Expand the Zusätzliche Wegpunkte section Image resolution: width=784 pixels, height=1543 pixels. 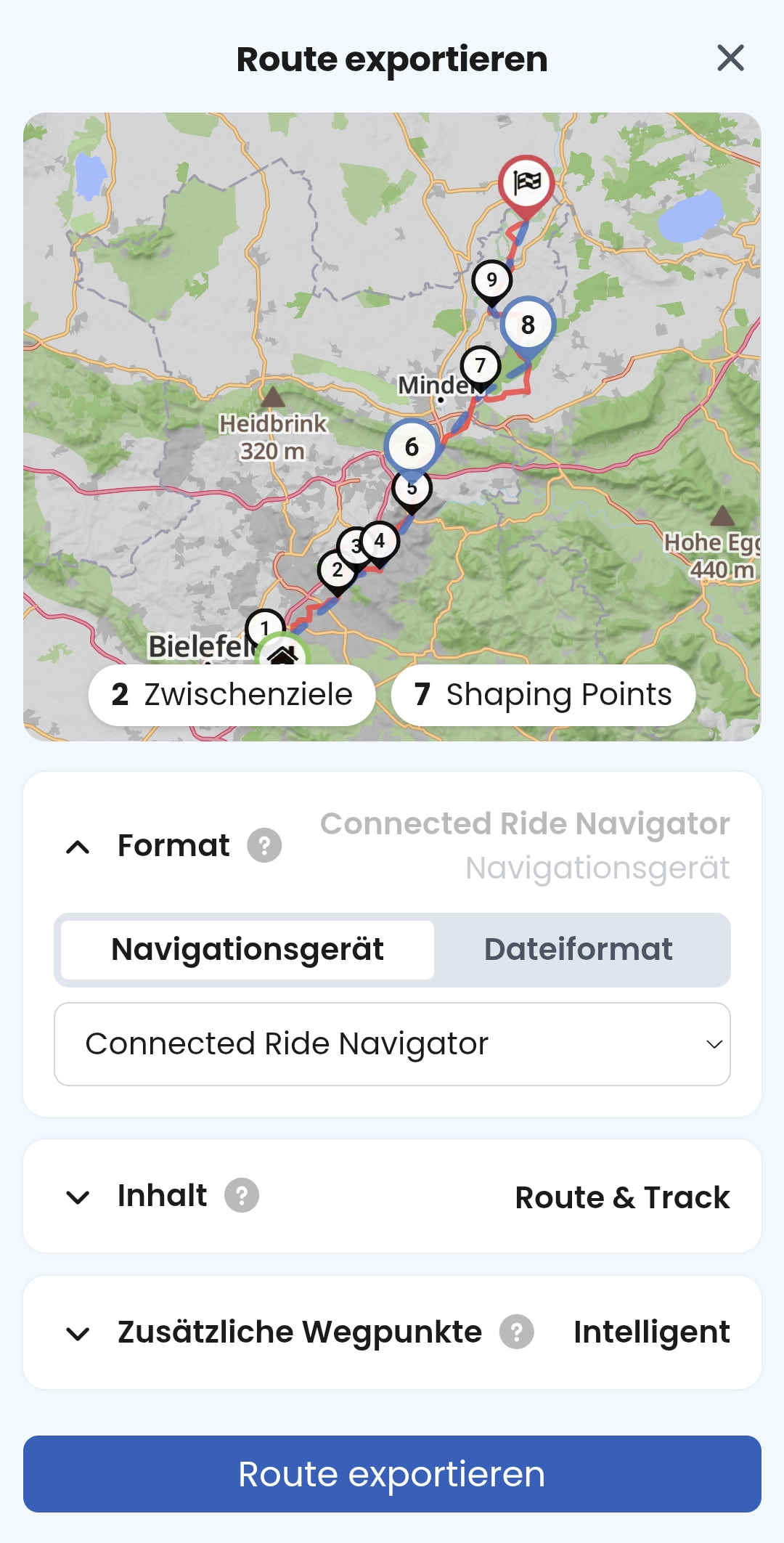click(x=392, y=1332)
